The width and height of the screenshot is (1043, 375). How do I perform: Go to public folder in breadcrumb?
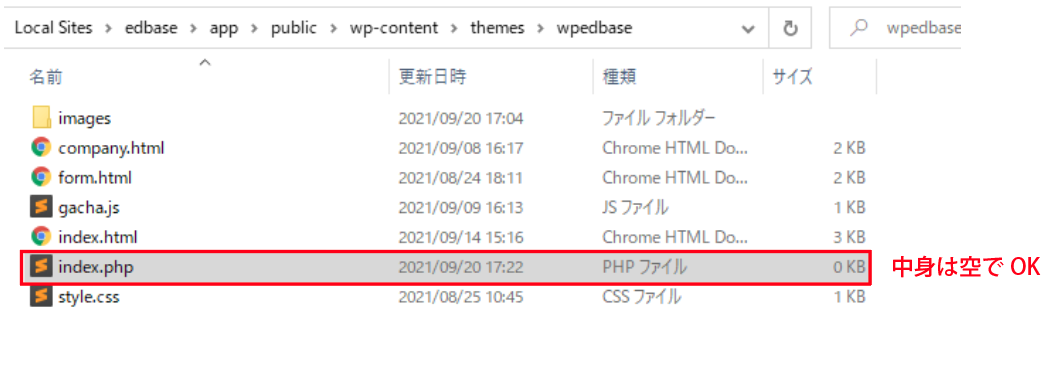tap(293, 28)
